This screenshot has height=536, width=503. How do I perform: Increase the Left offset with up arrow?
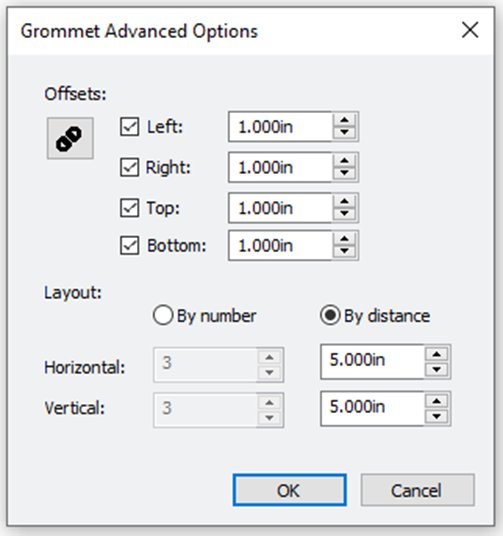click(344, 120)
